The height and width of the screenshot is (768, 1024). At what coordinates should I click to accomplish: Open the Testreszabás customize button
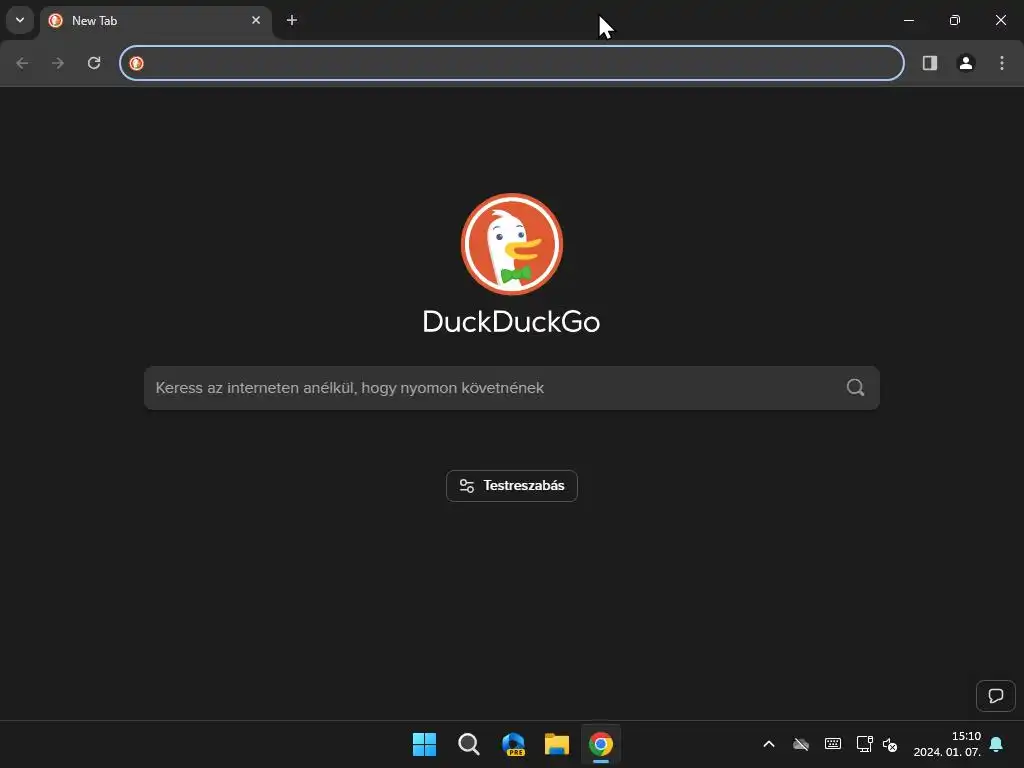click(512, 486)
